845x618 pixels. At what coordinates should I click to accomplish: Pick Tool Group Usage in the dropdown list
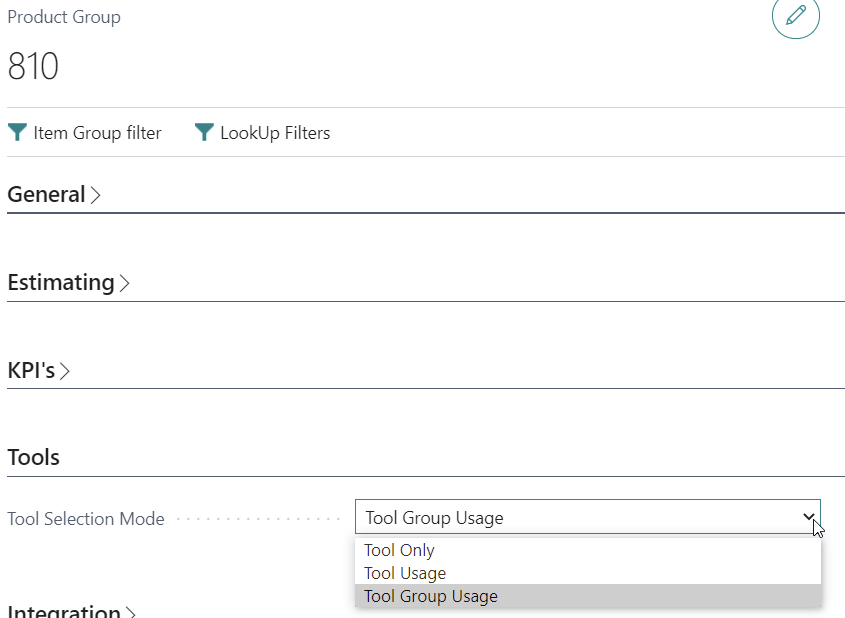tap(431, 596)
